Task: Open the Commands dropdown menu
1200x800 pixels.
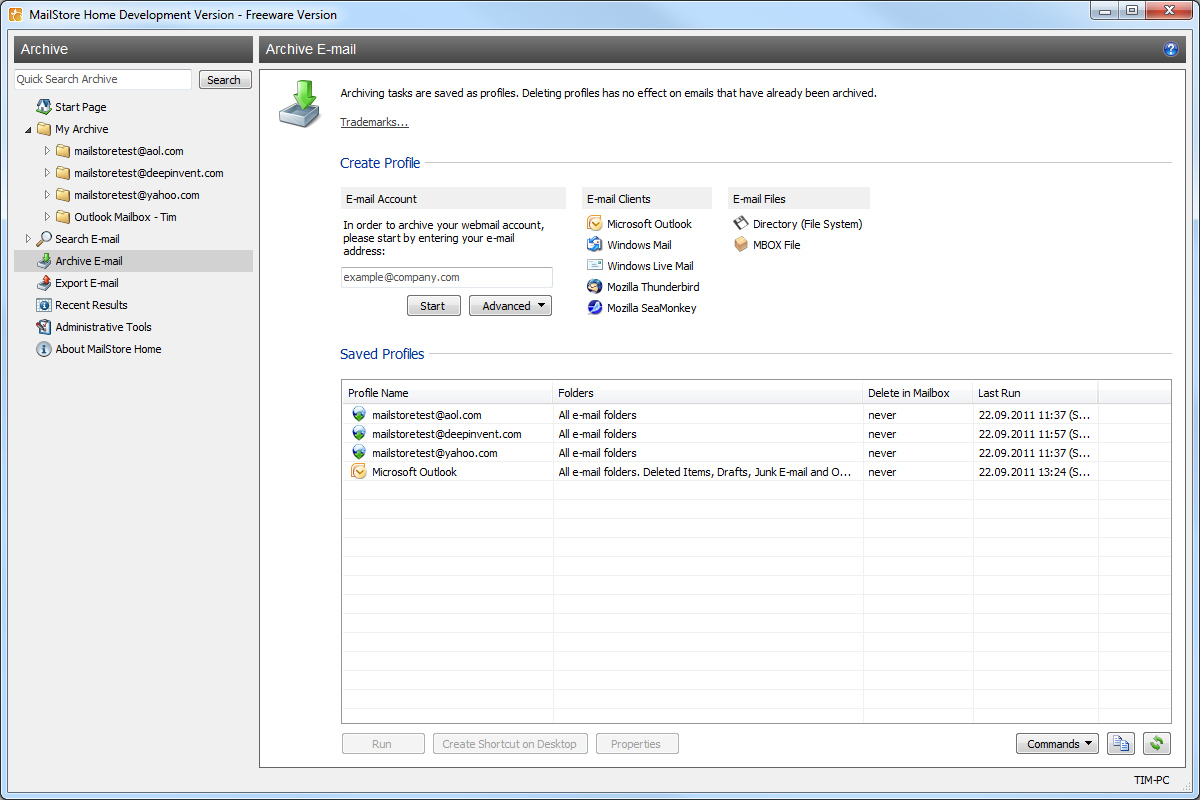Action: (1057, 743)
